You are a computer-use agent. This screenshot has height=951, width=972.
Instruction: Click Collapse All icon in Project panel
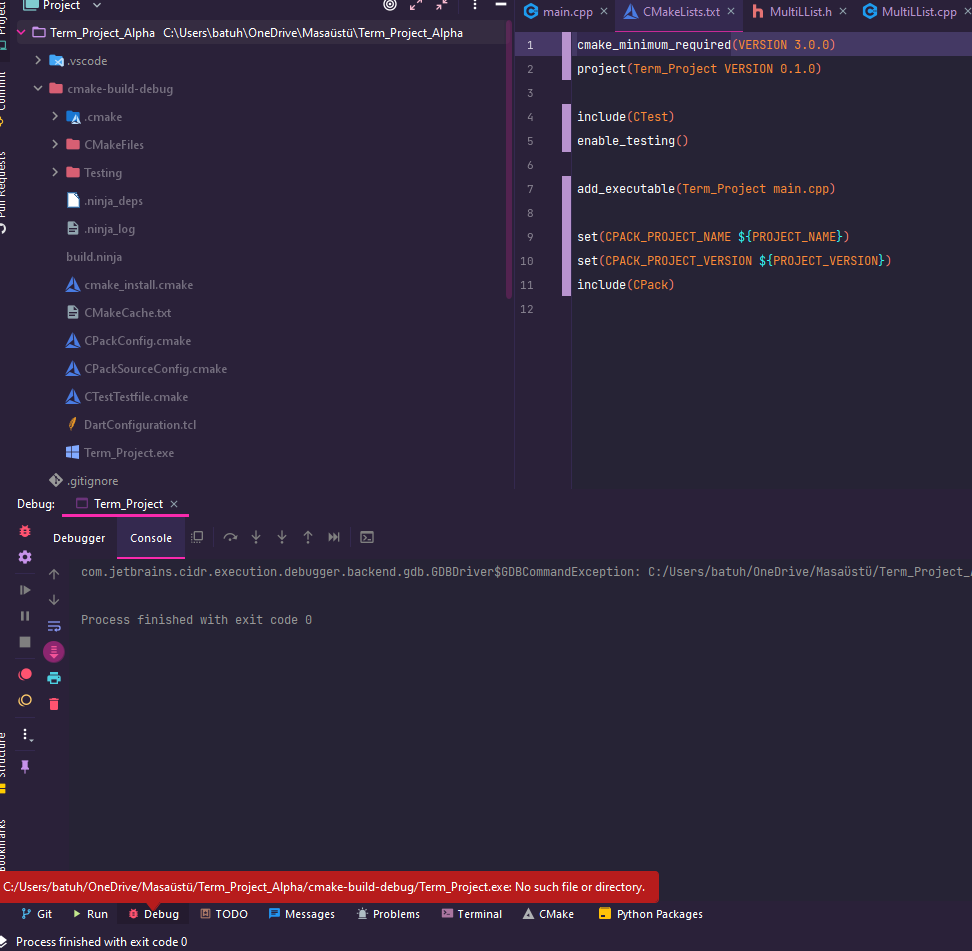point(441,5)
